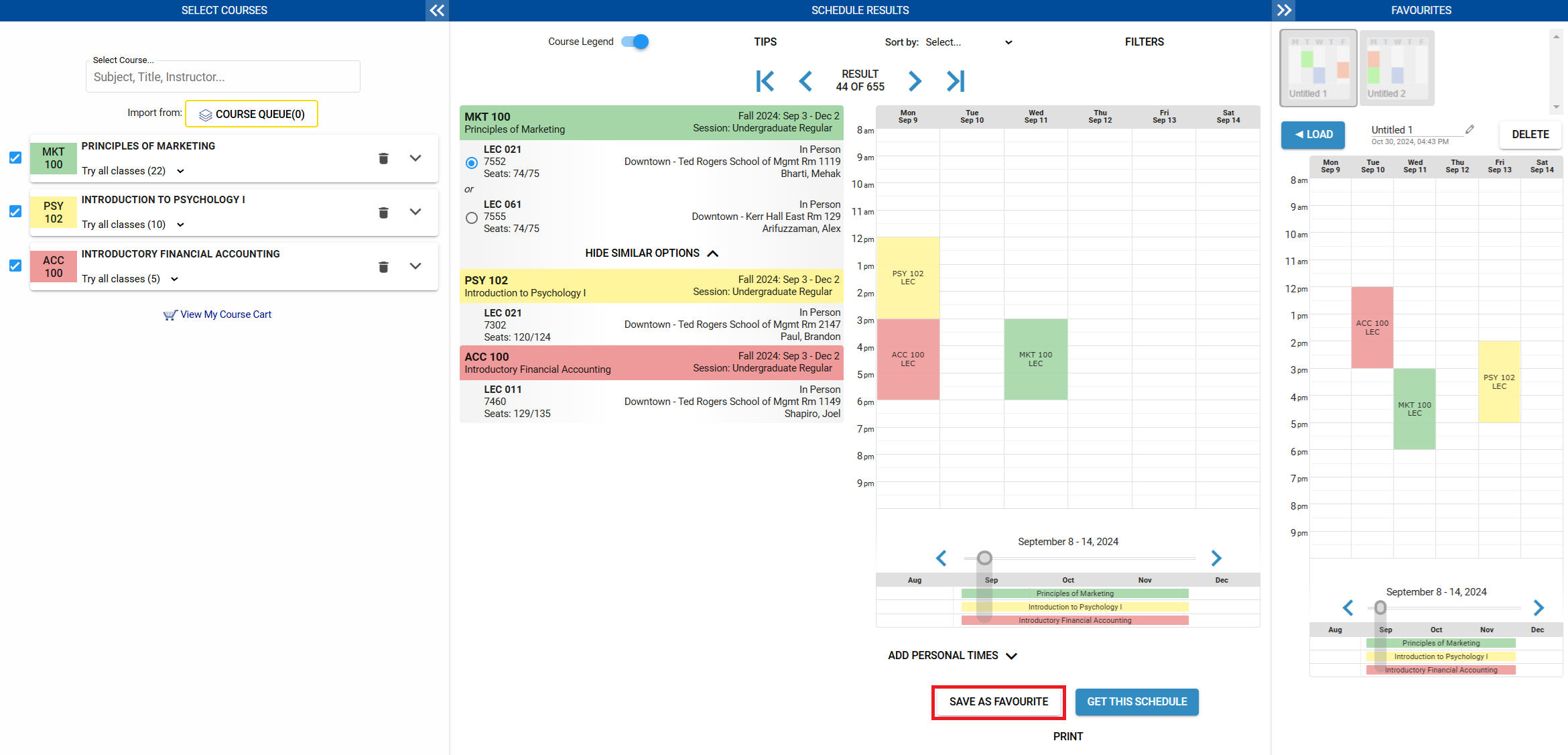Click the GET THIS SCHEDULE button
Image resolution: width=1568 pixels, height=755 pixels.
point(1138,701)
